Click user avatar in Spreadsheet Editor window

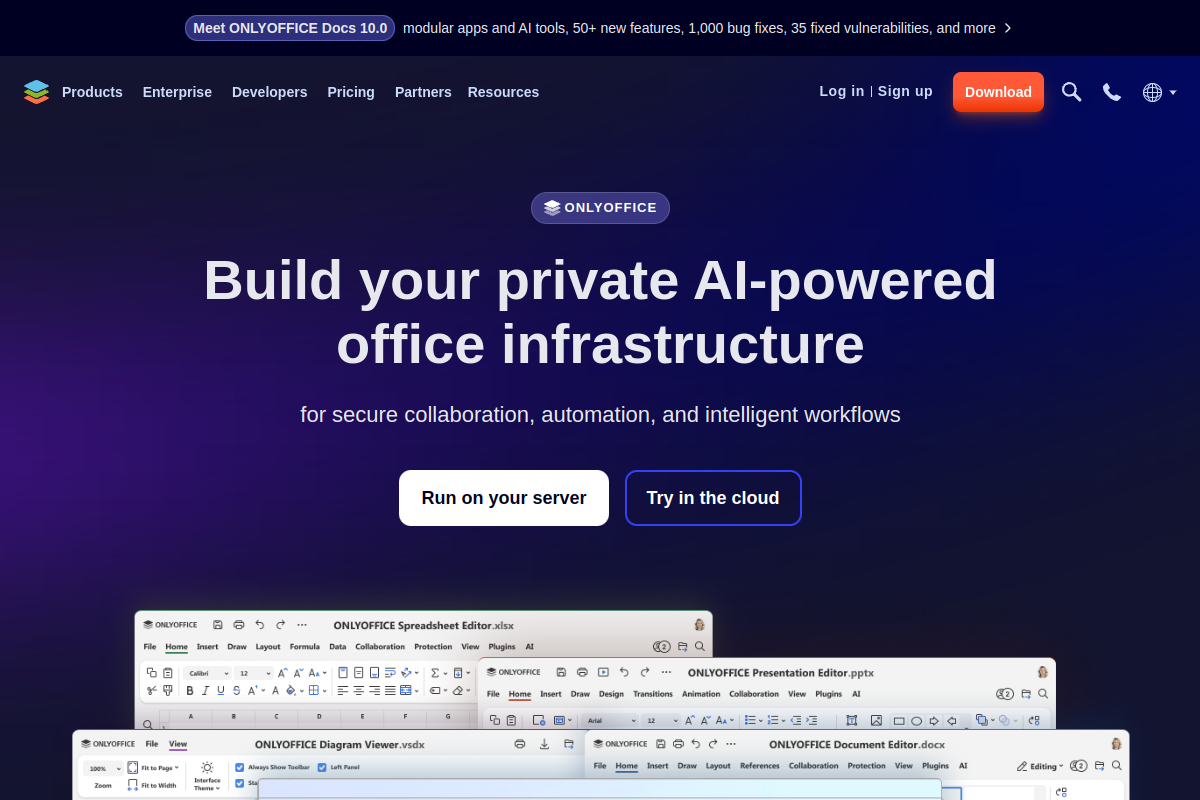click(x=699, y=624)
